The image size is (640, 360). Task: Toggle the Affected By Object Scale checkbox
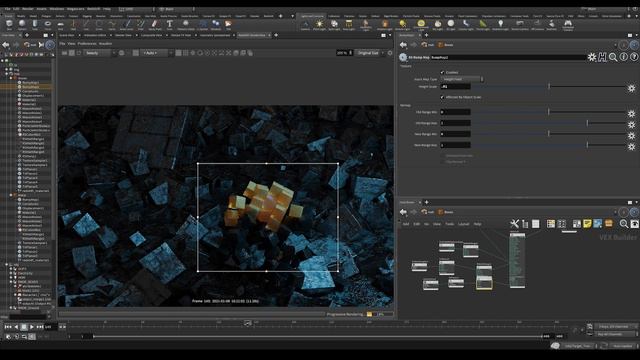[442, 97]
